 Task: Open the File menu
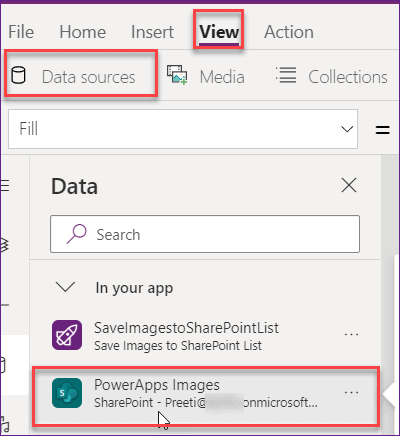pos(21,32)
